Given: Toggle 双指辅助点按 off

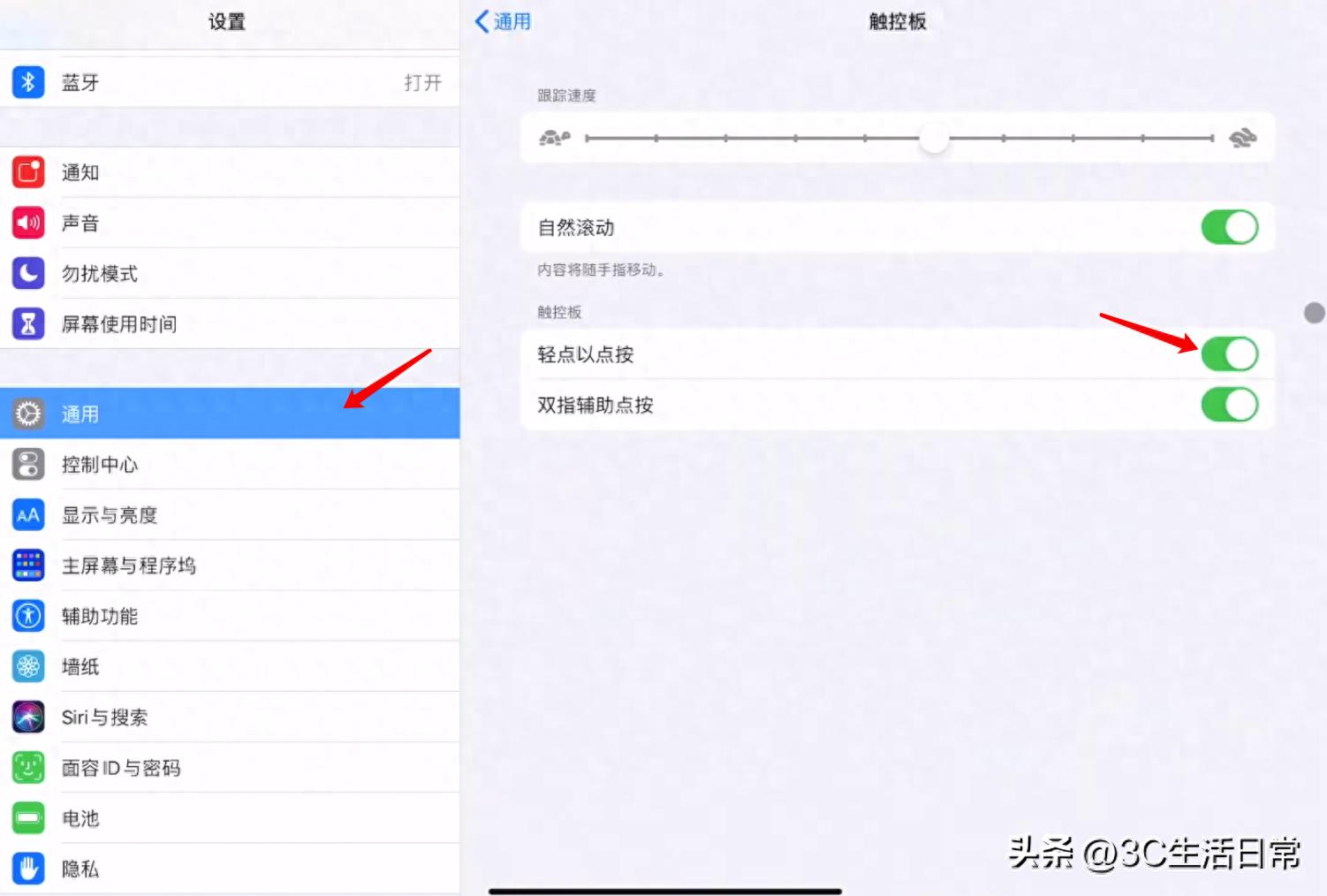Looking at the screenshot, I should click(x=1230, y=404).
